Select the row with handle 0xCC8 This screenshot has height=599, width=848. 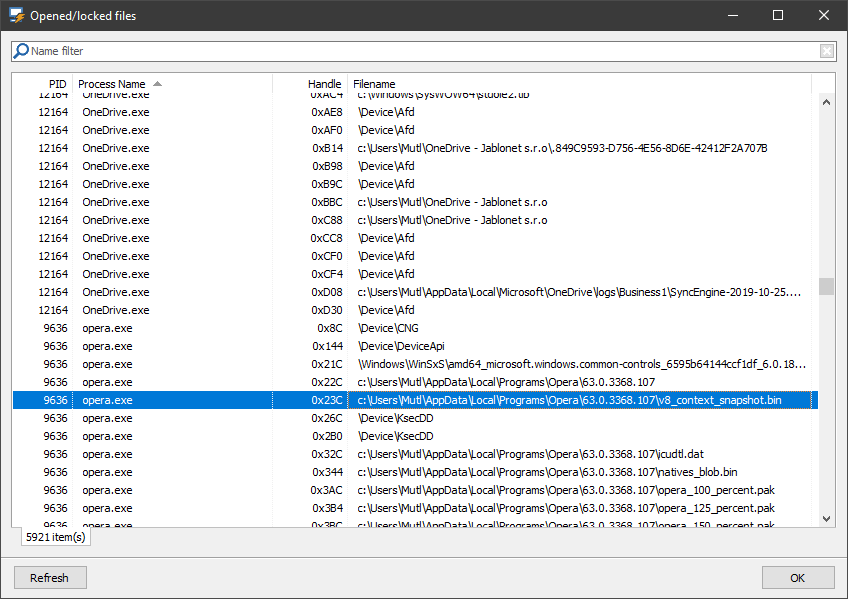415,238
